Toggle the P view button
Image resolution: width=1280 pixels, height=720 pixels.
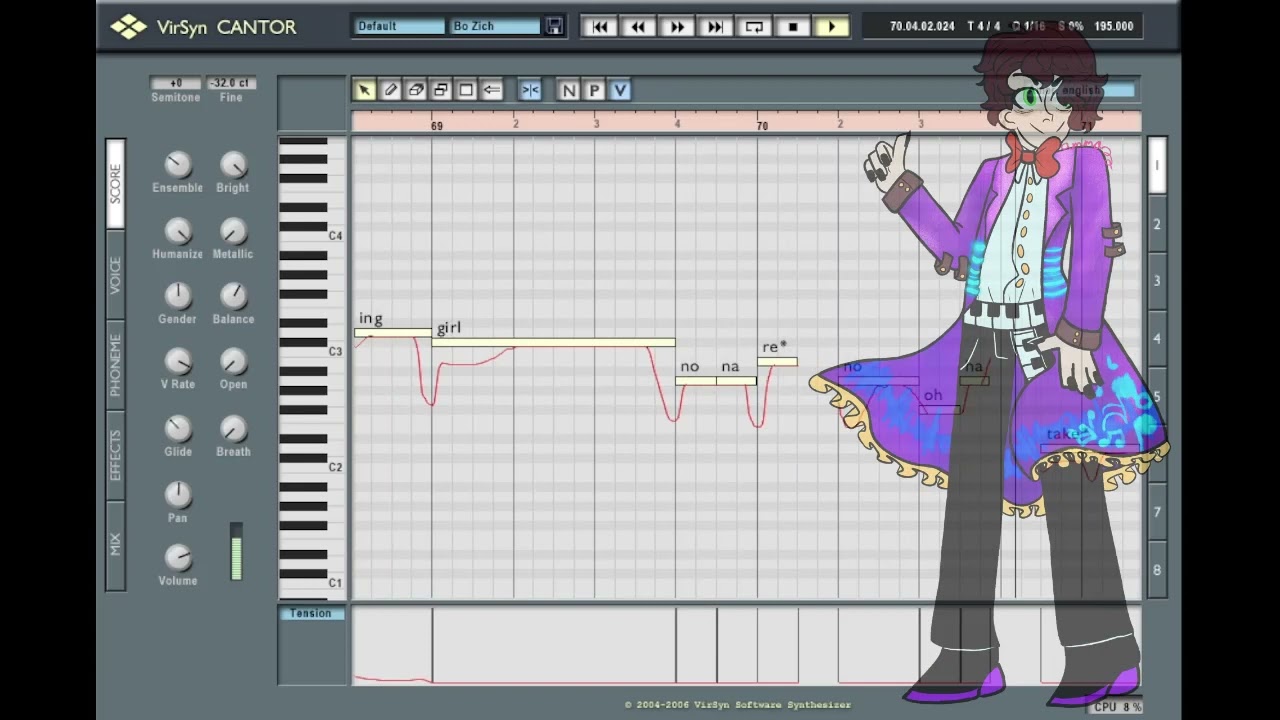click(594, 90)
